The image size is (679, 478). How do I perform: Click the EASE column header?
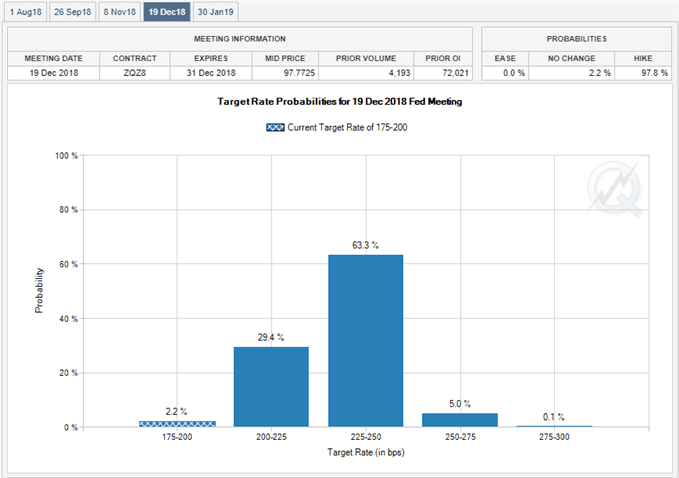(505, 58)
